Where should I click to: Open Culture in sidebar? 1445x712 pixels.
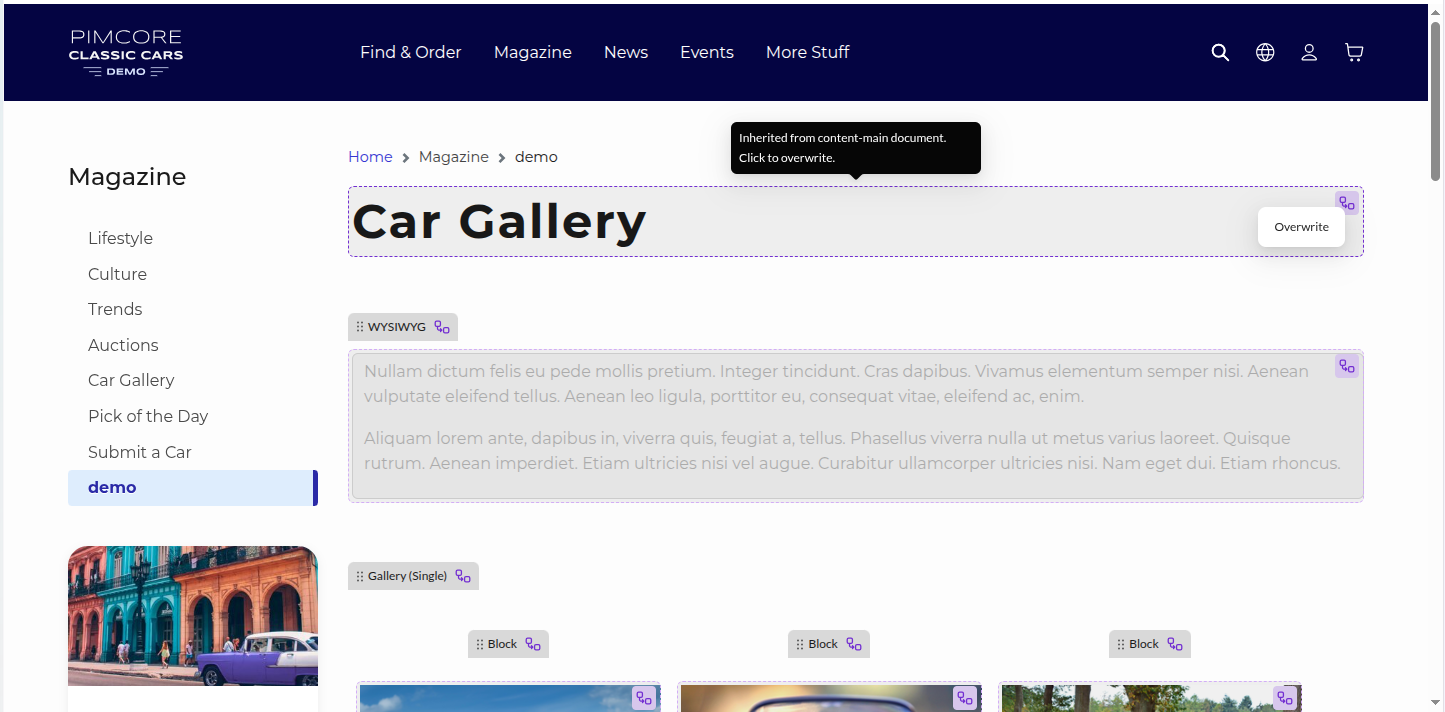(x=117, y=274)
